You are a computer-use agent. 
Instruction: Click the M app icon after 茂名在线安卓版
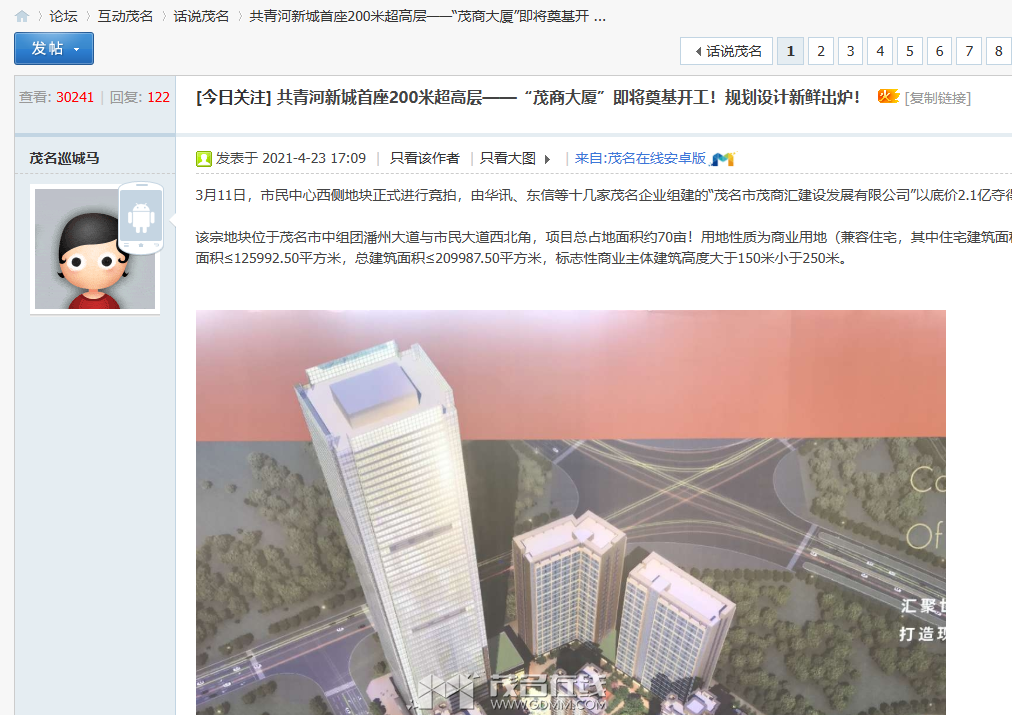click(x=723, y=158)
